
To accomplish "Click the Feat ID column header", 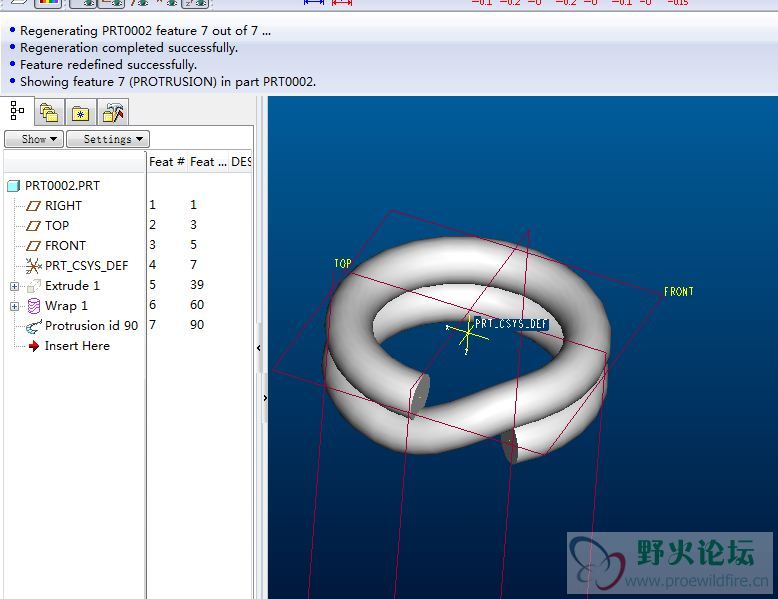I will 208,162.
